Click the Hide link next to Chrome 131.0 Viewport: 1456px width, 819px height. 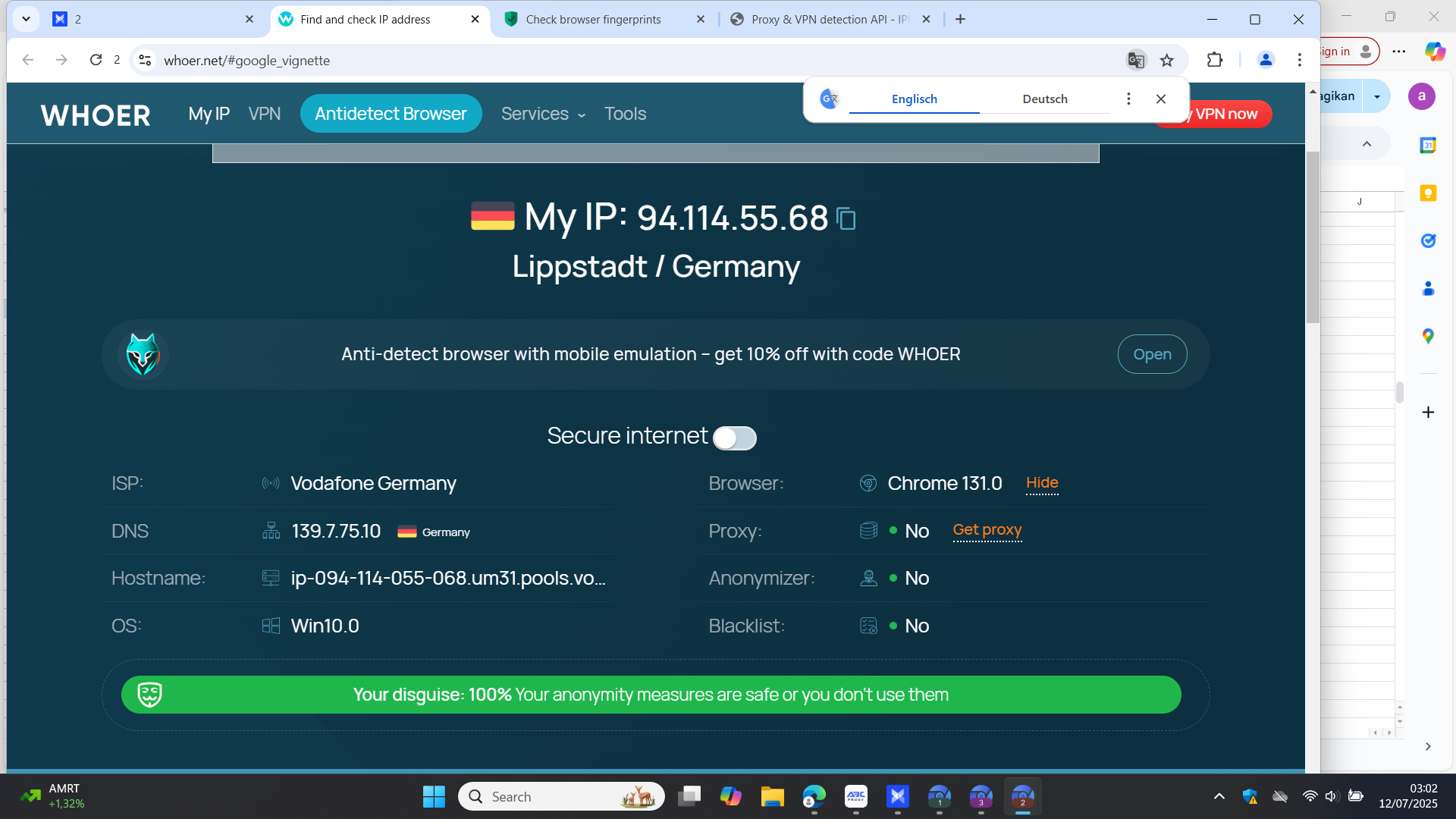click(1042, 483)
